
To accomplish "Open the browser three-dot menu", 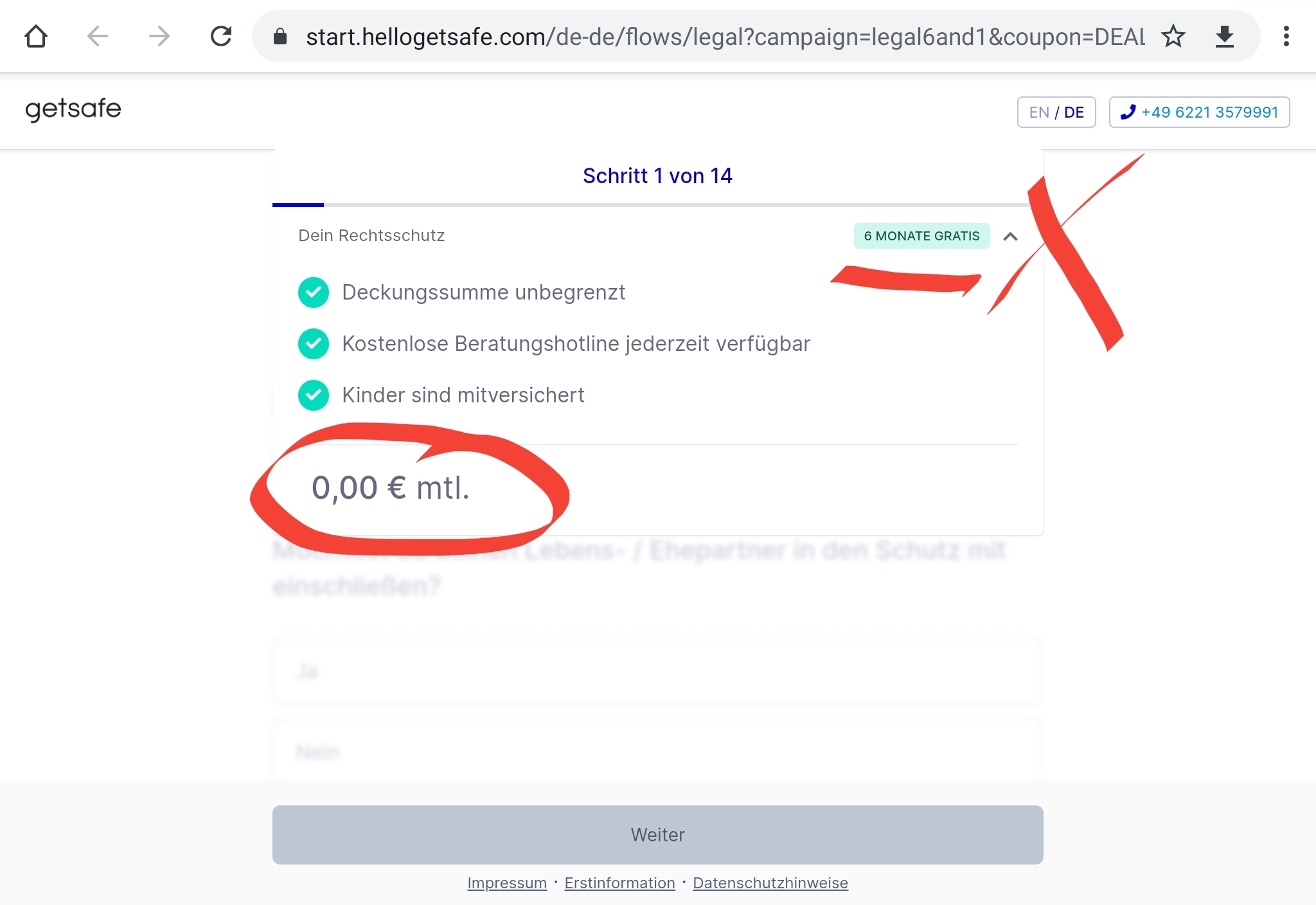I will (1286, 37).
